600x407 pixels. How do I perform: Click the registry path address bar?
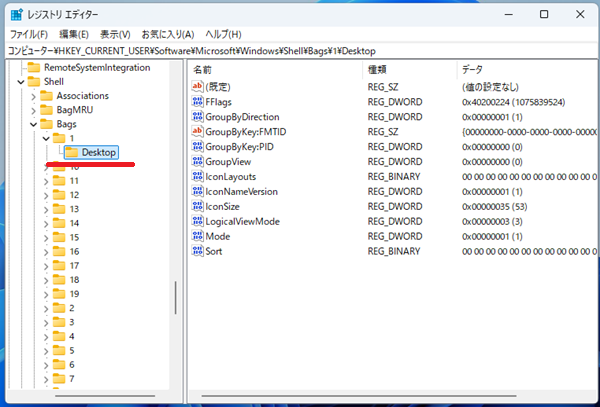click(x=300, y=51)
